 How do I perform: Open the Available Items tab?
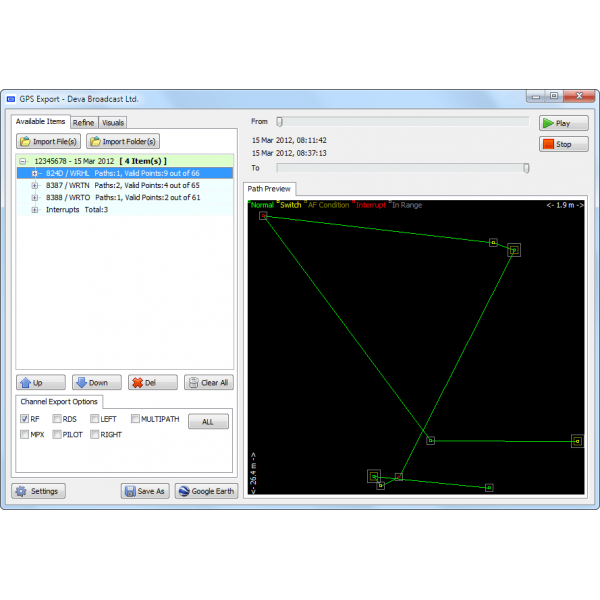pyautogui.click(x=41, y=121)
